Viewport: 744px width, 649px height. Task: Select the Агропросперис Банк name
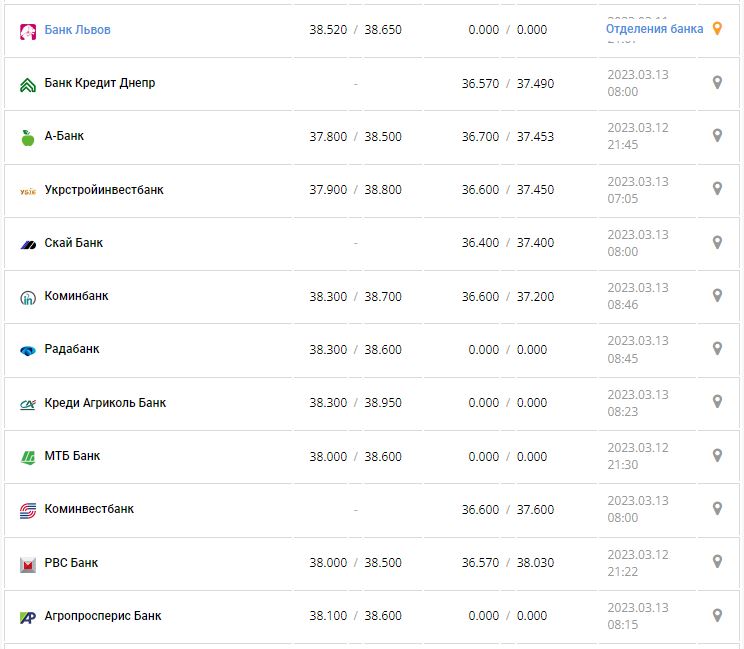point(103,616)
